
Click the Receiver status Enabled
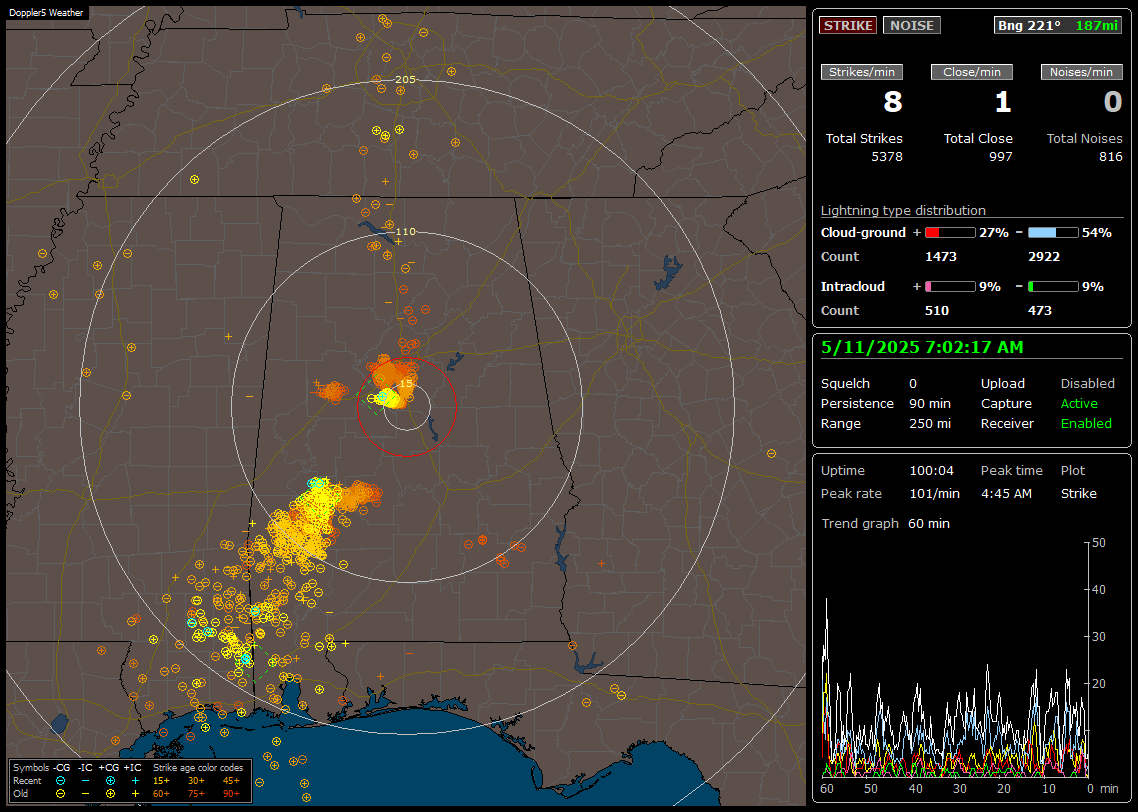1086,424
